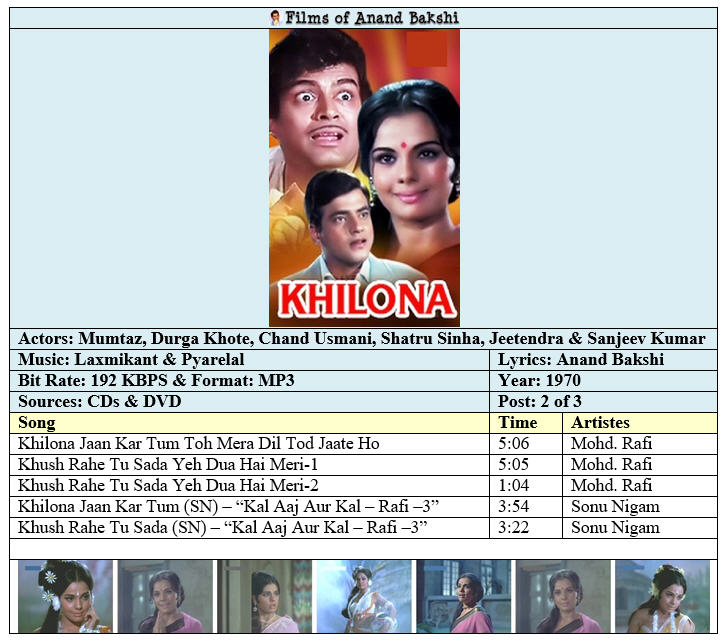Click 'Mohd. Rafi' next to 1:04
Image resolution: width=727 pixels, height=641 pixels.
point(640,485)
